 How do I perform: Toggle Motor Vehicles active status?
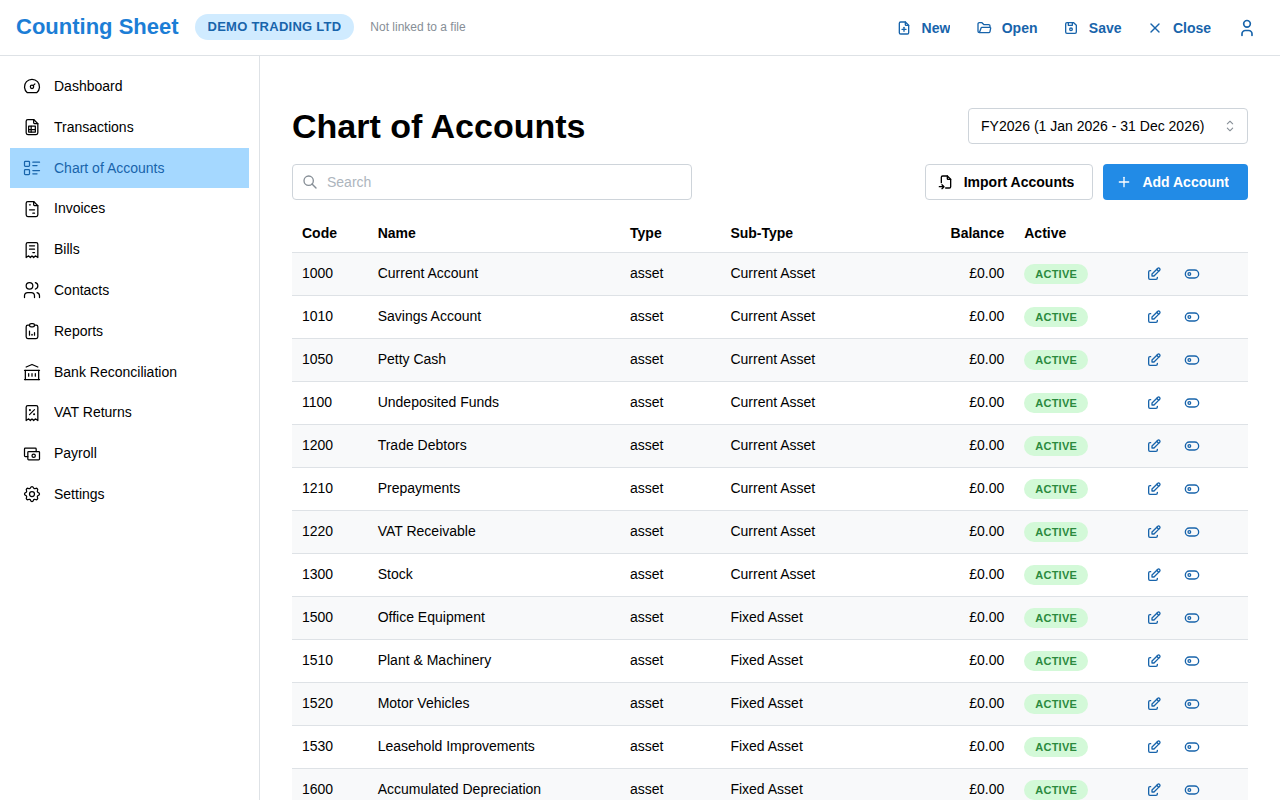[1192, 704]
